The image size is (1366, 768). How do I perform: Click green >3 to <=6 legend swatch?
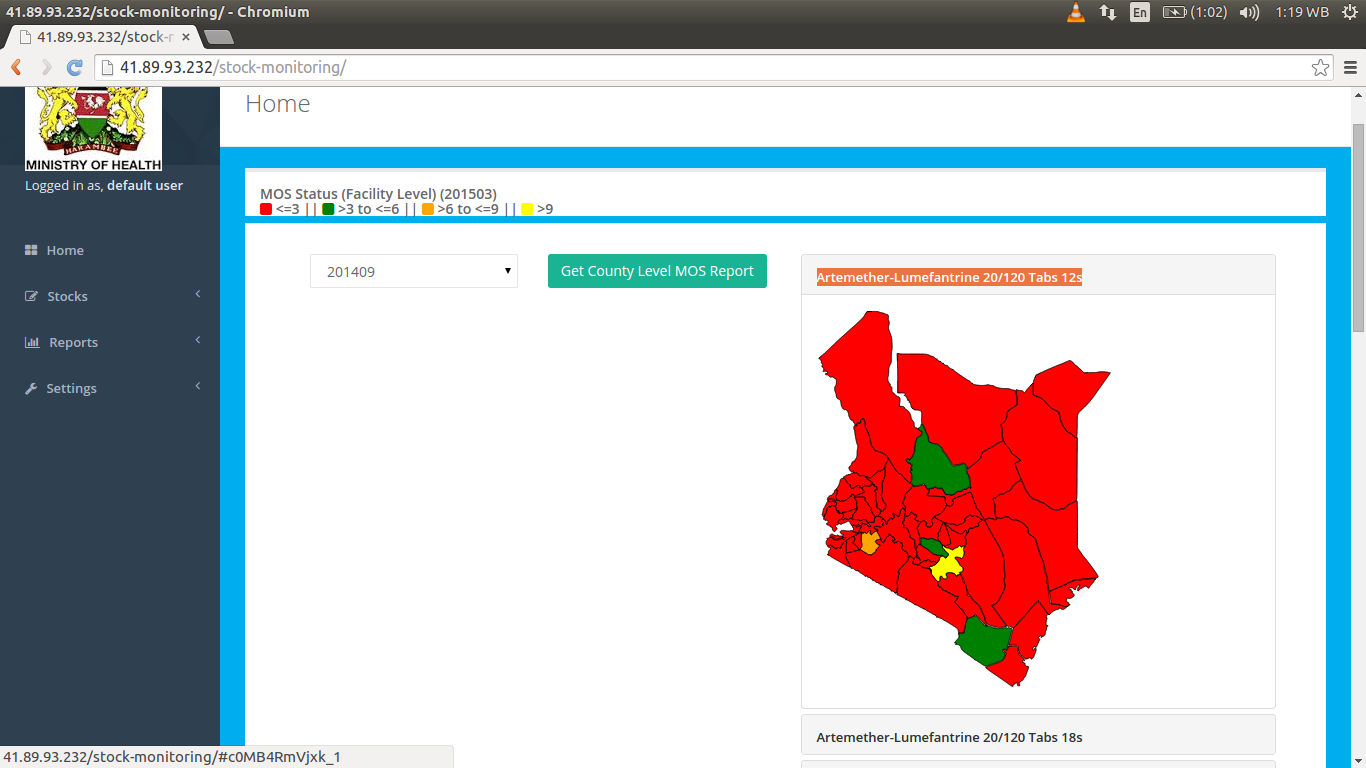(x=328, y=209)
